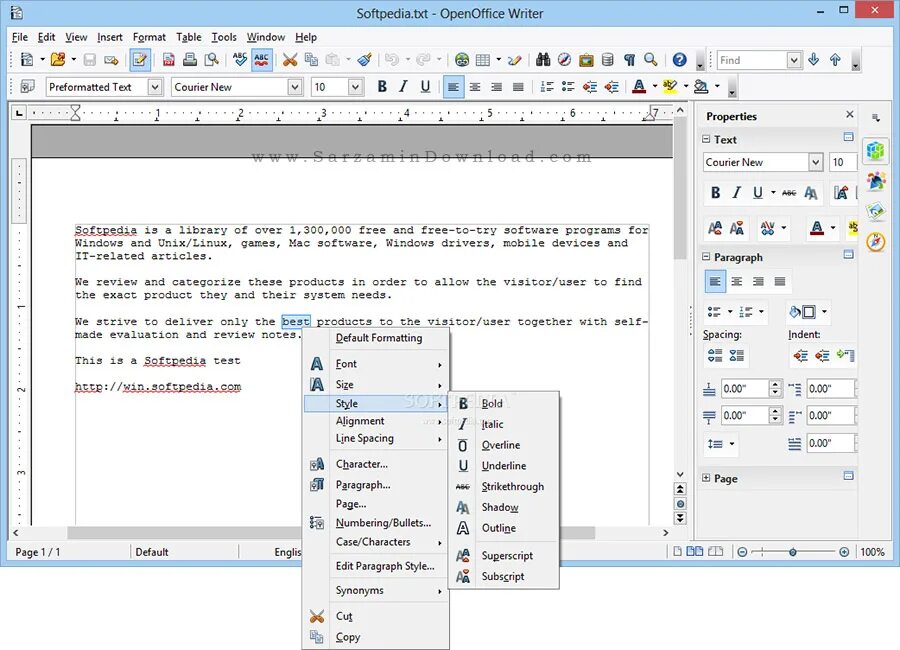Toggle Justified alignment in formatting toolbar
Viewport: 900px width, 650px height.
point(518,87)
